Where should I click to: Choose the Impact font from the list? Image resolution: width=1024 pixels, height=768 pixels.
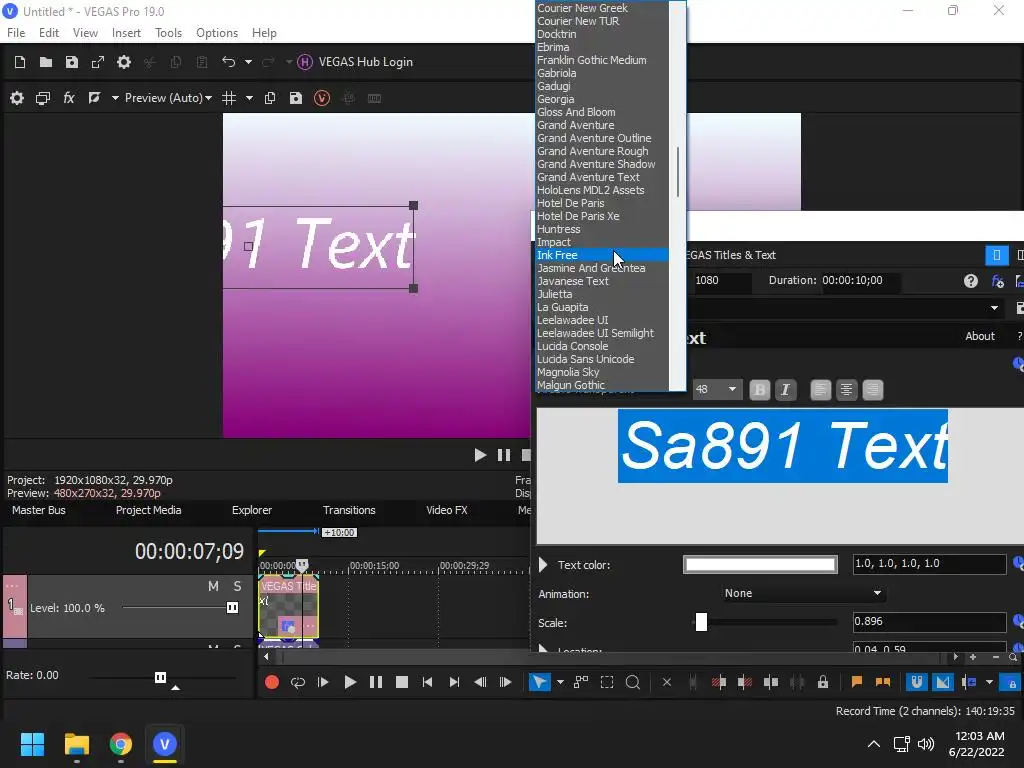point(601,242)
